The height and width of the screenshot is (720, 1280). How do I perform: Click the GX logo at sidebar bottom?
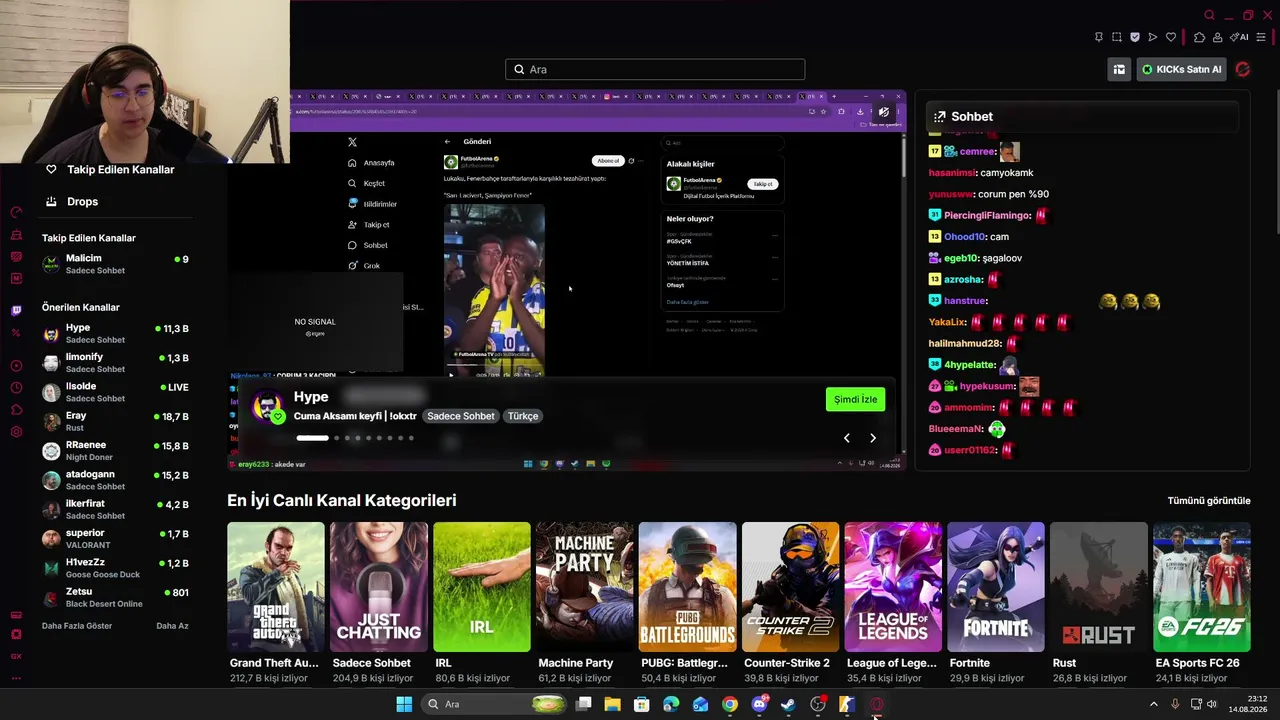pyautogui.click(x=16, y=656)
